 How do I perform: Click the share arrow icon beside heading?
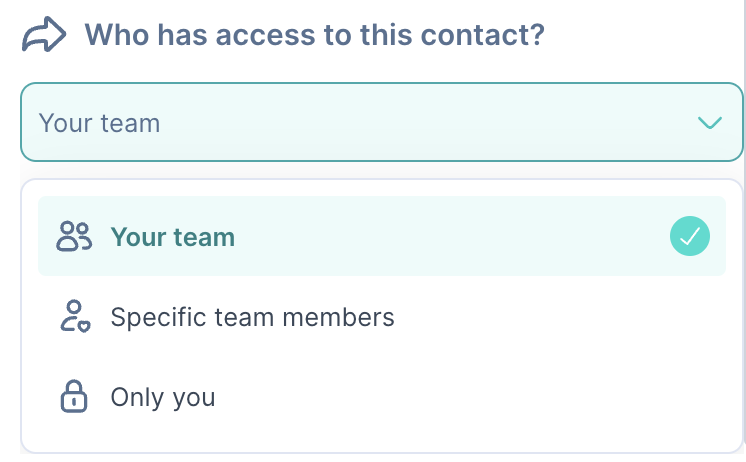(x=44, y=34)
